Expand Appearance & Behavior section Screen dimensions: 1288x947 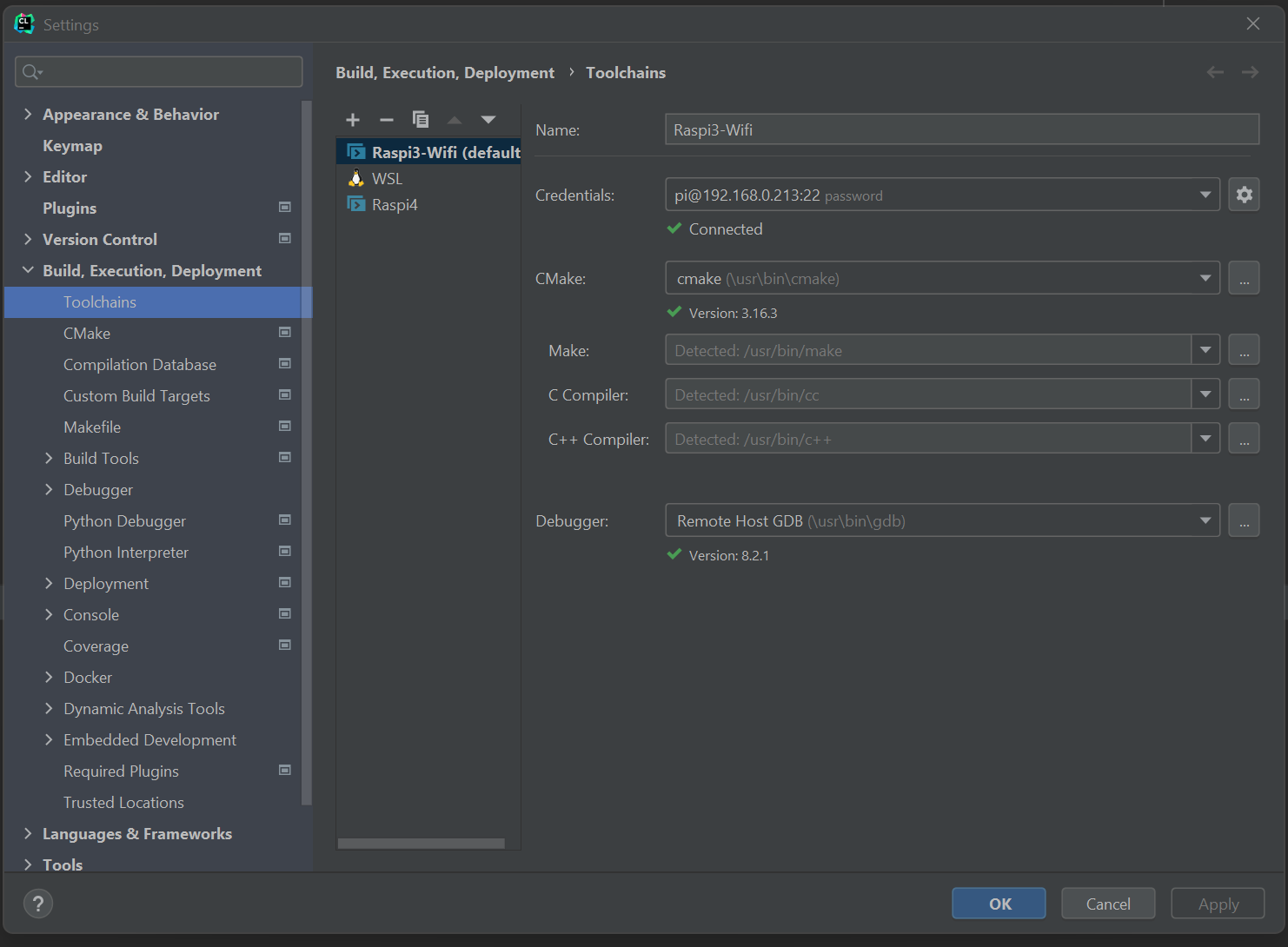tap(28, 114)
